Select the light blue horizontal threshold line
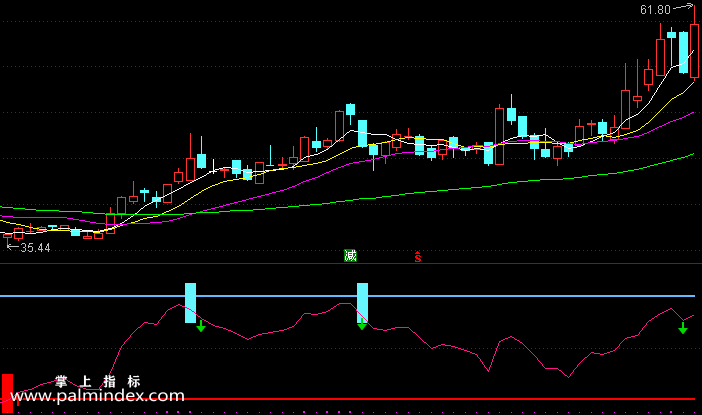 (347, 296)
